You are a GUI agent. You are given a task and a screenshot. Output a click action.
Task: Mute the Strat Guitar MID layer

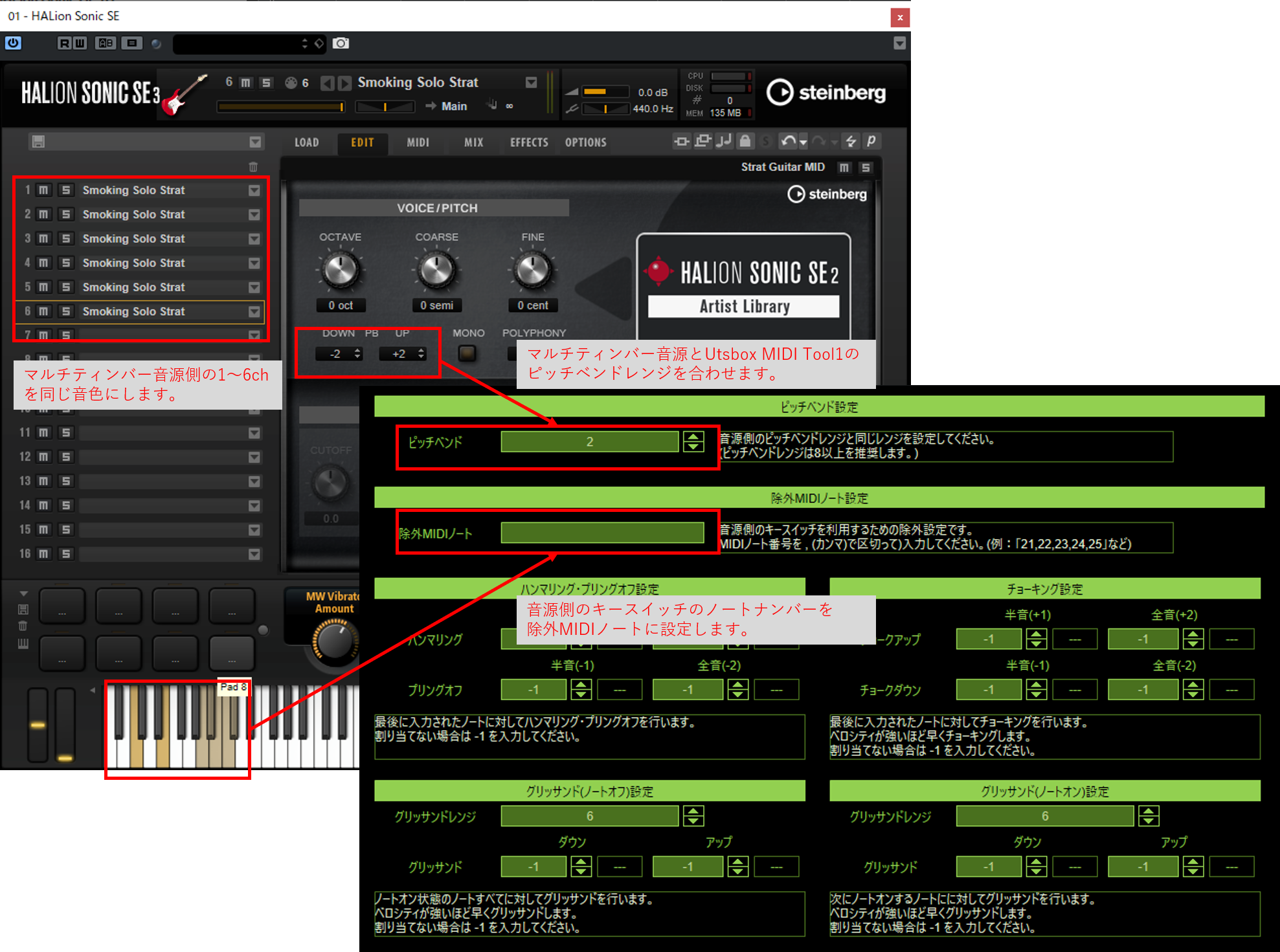pos(844,168)
